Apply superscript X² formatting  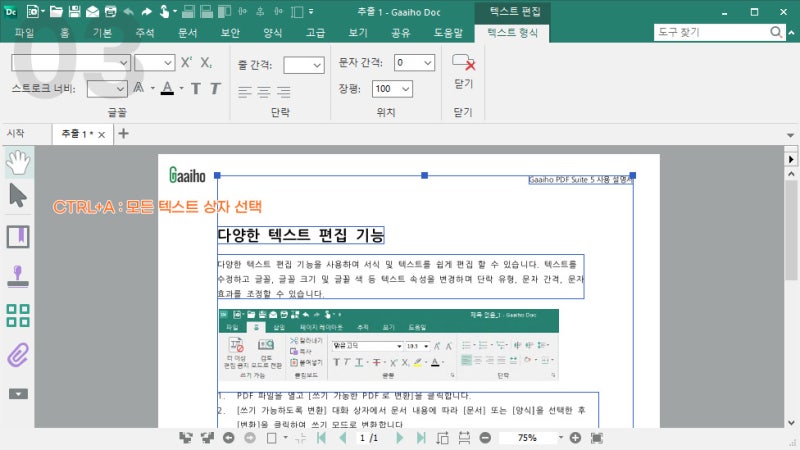[186, 62]
